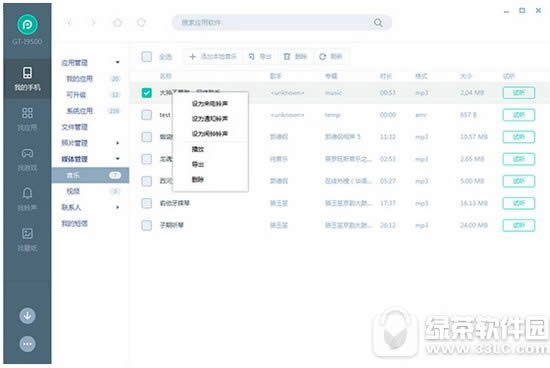
Task: Preview the 16.13 MB song
Action: [x=518, y=203]
